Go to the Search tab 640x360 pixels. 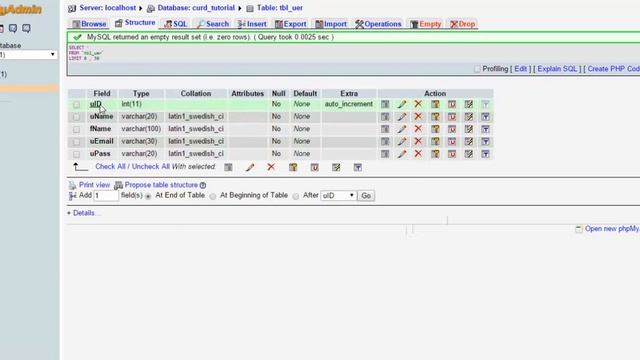click(213, 24)
